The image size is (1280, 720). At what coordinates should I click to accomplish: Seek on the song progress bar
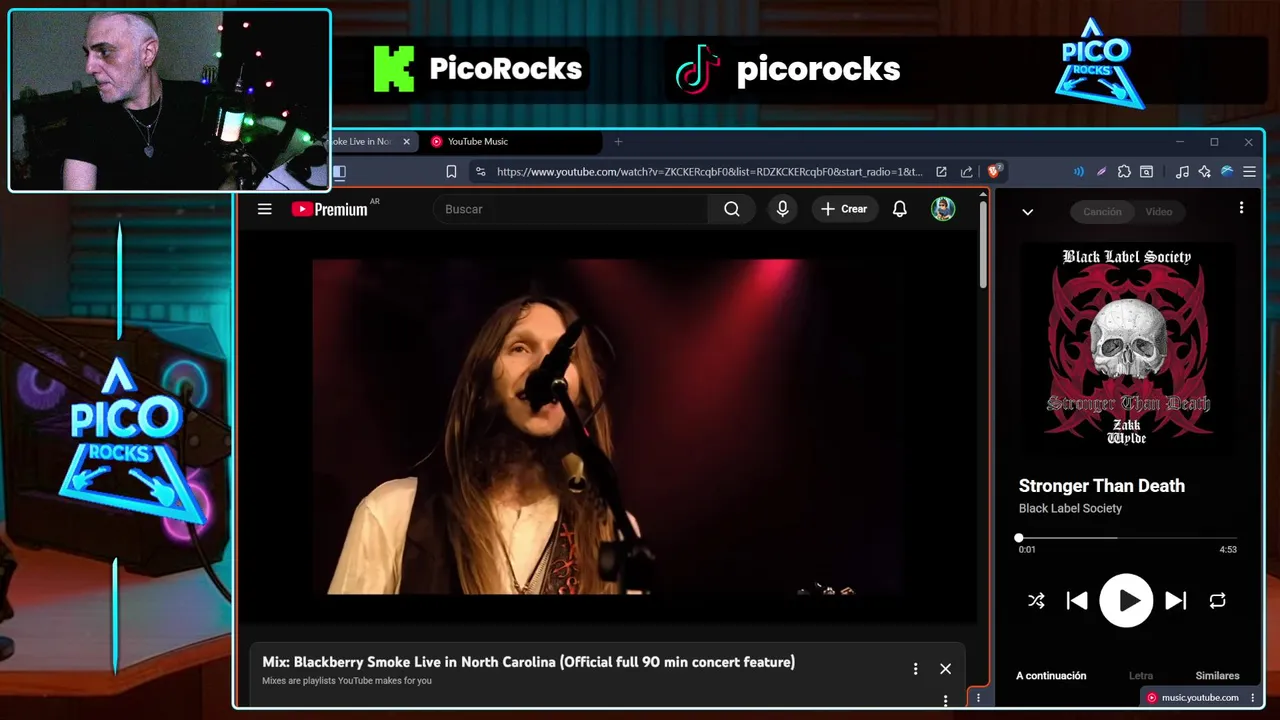1128,538
